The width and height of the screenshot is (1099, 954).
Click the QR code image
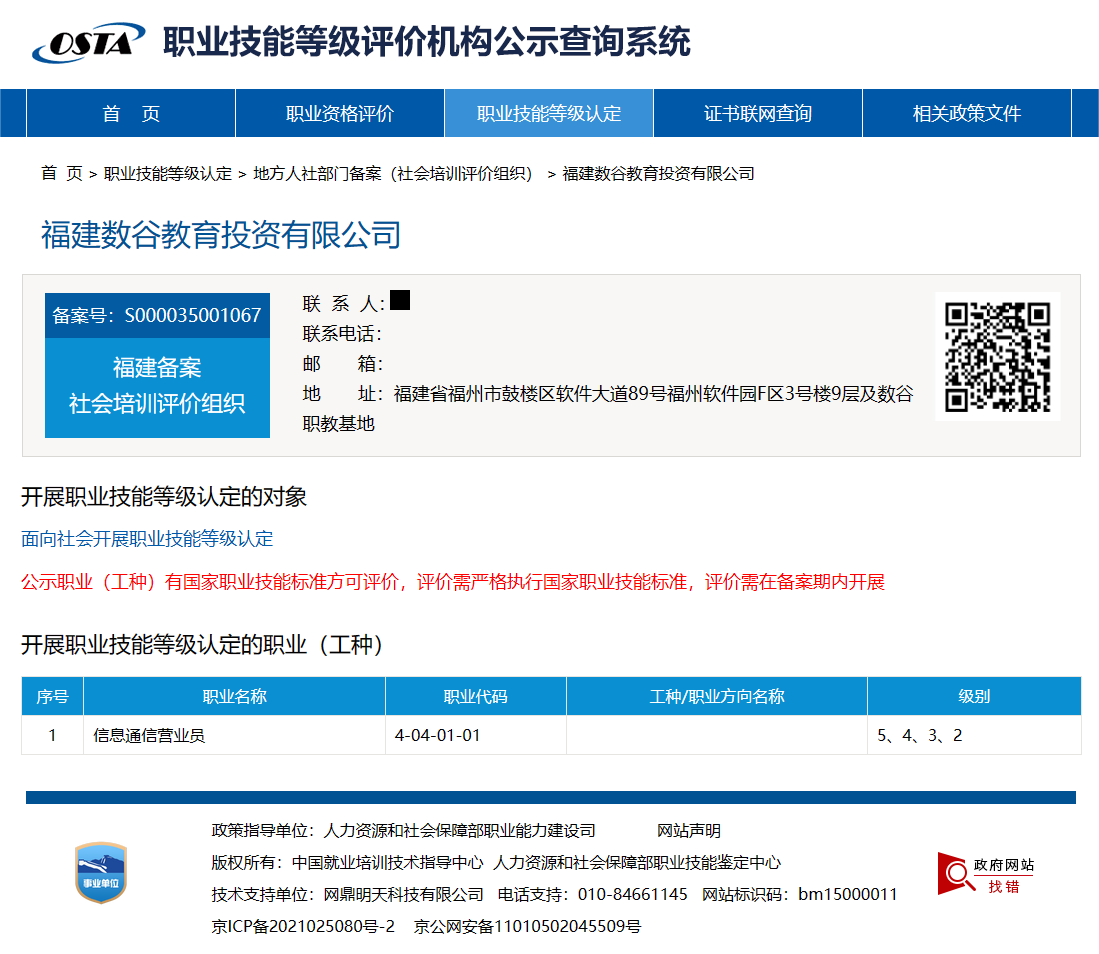[997, 356]
